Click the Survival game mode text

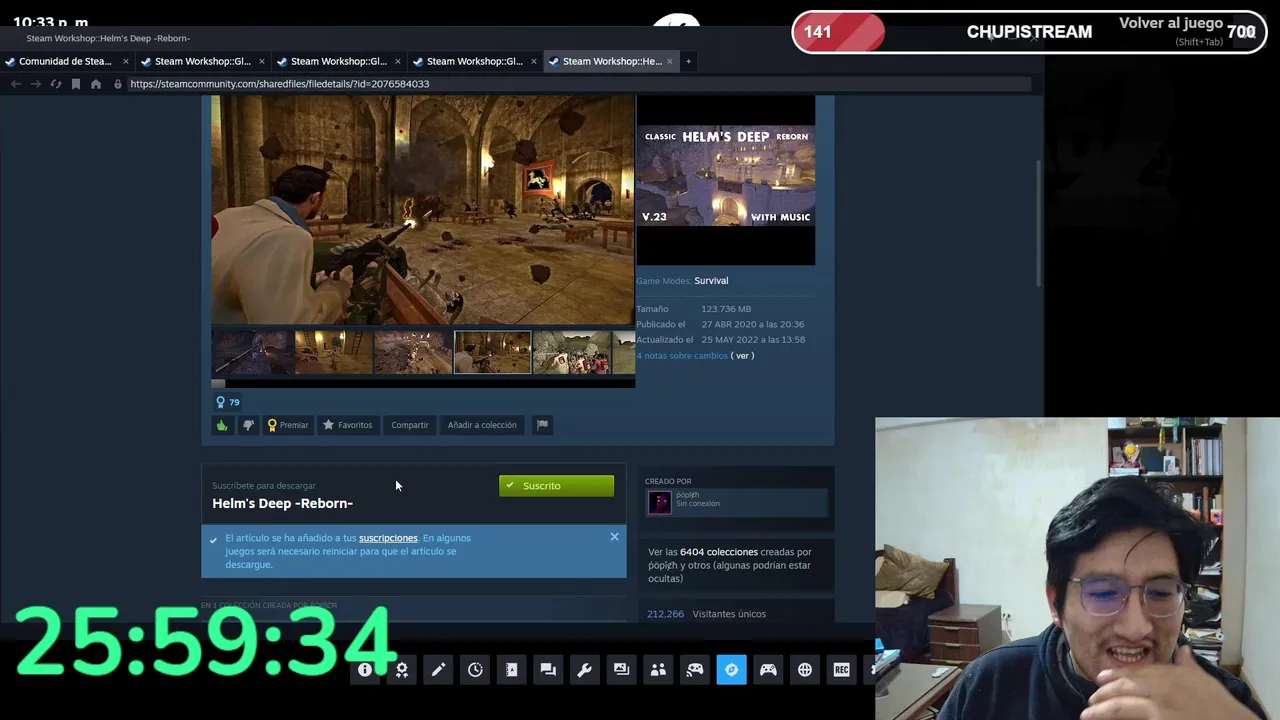711,281
